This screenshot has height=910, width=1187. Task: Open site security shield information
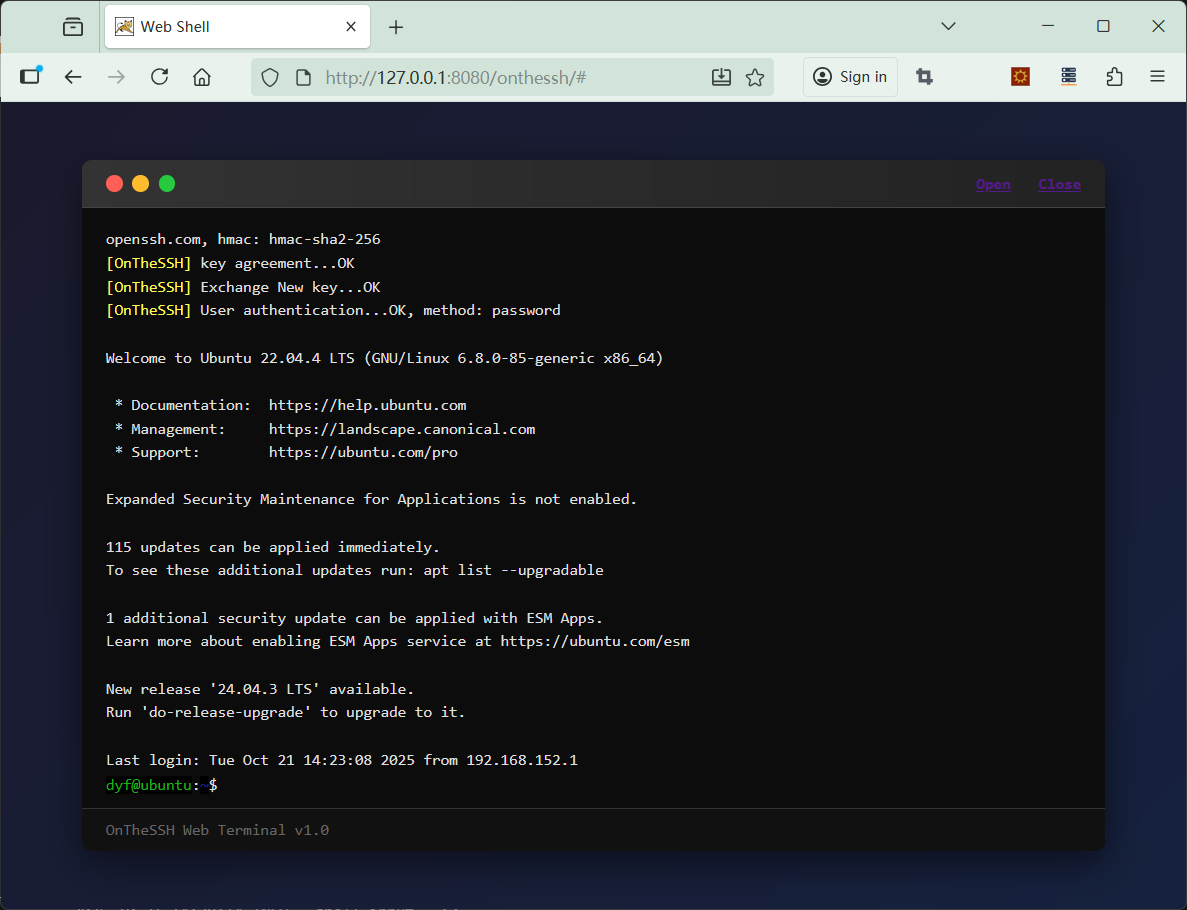click(269, 77)
